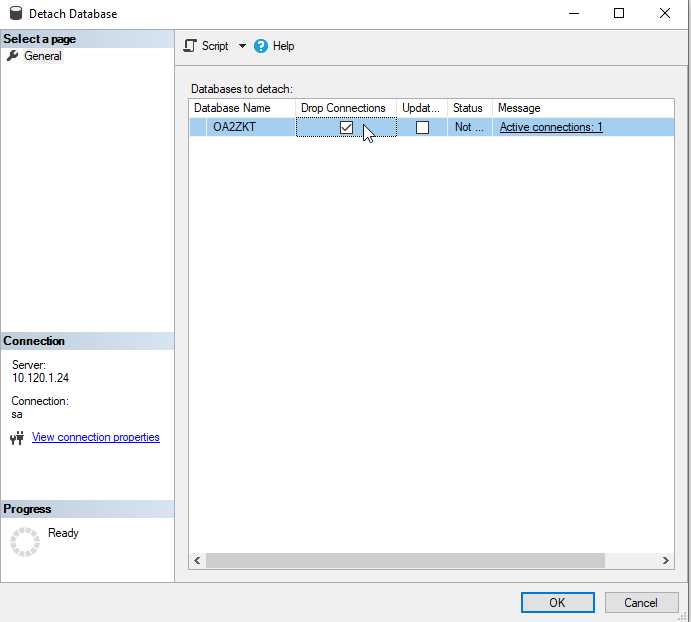The height and width of the screenshot is (622, 691).
Task: Click the horizontal scrollbar right arrow
Action: click(665, 560)
